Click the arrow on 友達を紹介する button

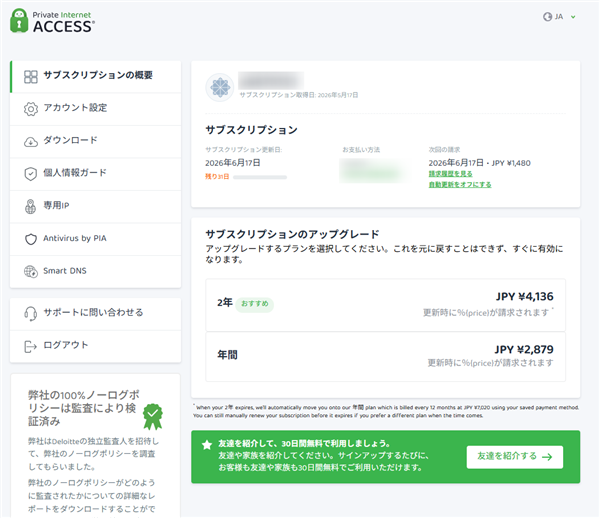pyautogui.click(x=547, y=457)
